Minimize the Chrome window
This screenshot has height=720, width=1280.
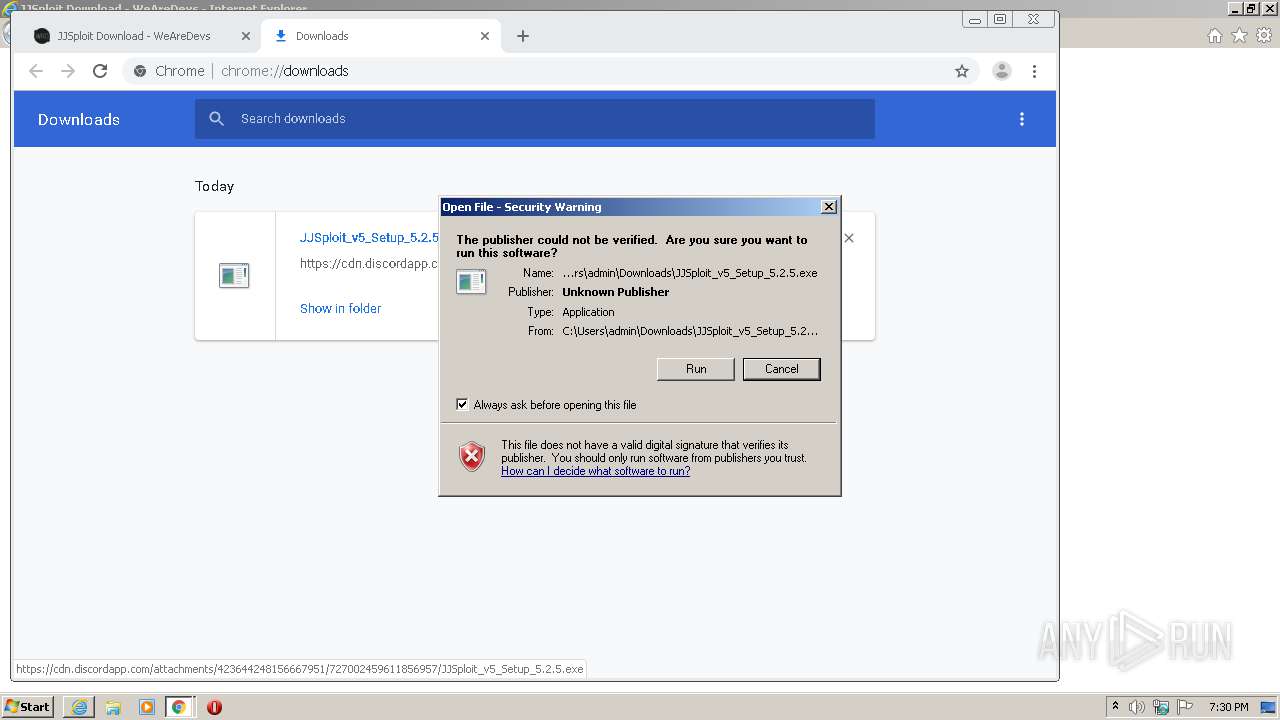(x=975, y=19)
